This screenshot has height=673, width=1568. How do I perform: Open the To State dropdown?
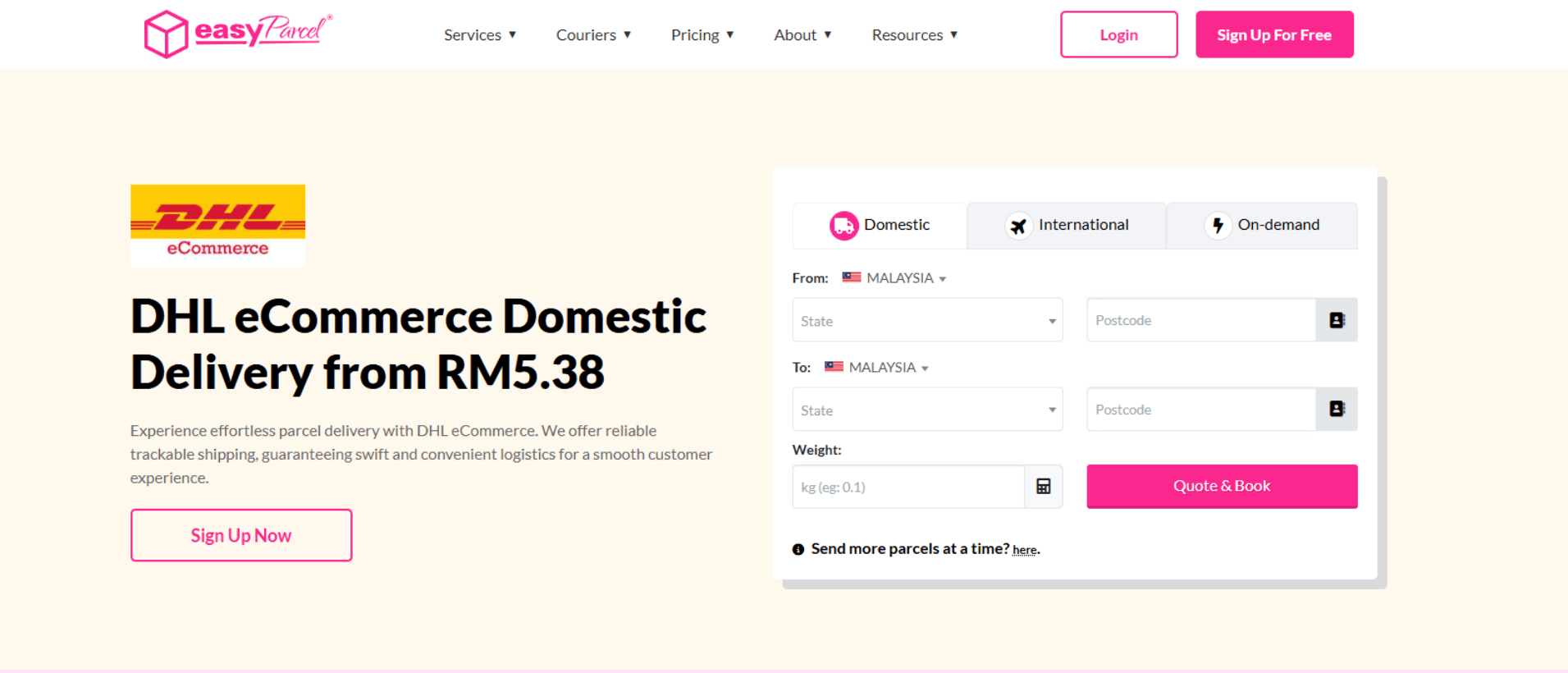927,409
